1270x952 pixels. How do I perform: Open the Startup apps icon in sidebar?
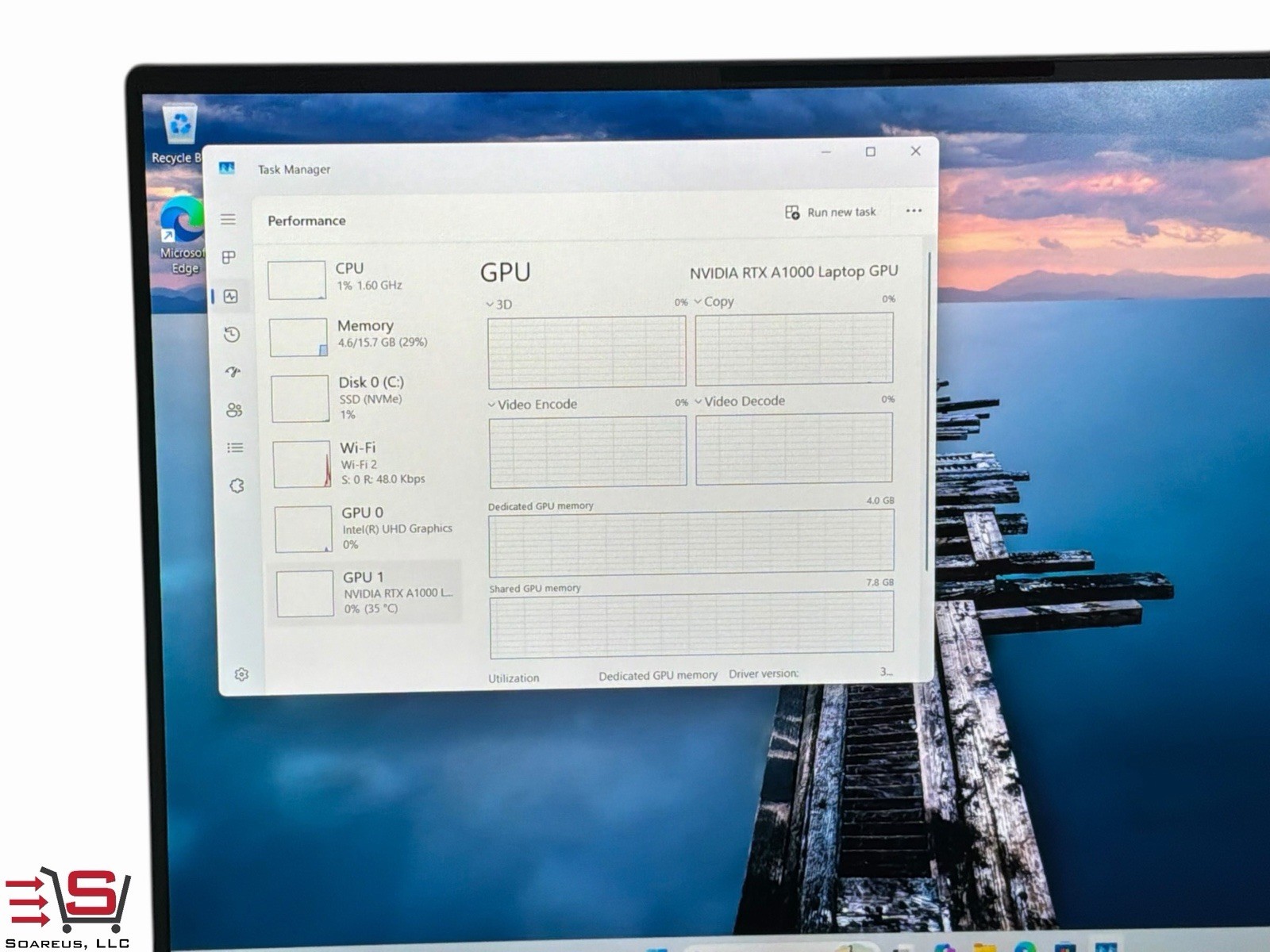point(233,371)
